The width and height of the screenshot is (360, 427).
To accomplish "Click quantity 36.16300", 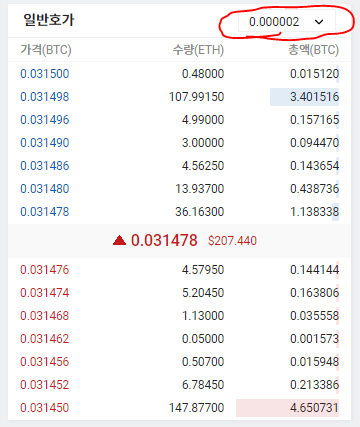I will [x=200, y=212].
